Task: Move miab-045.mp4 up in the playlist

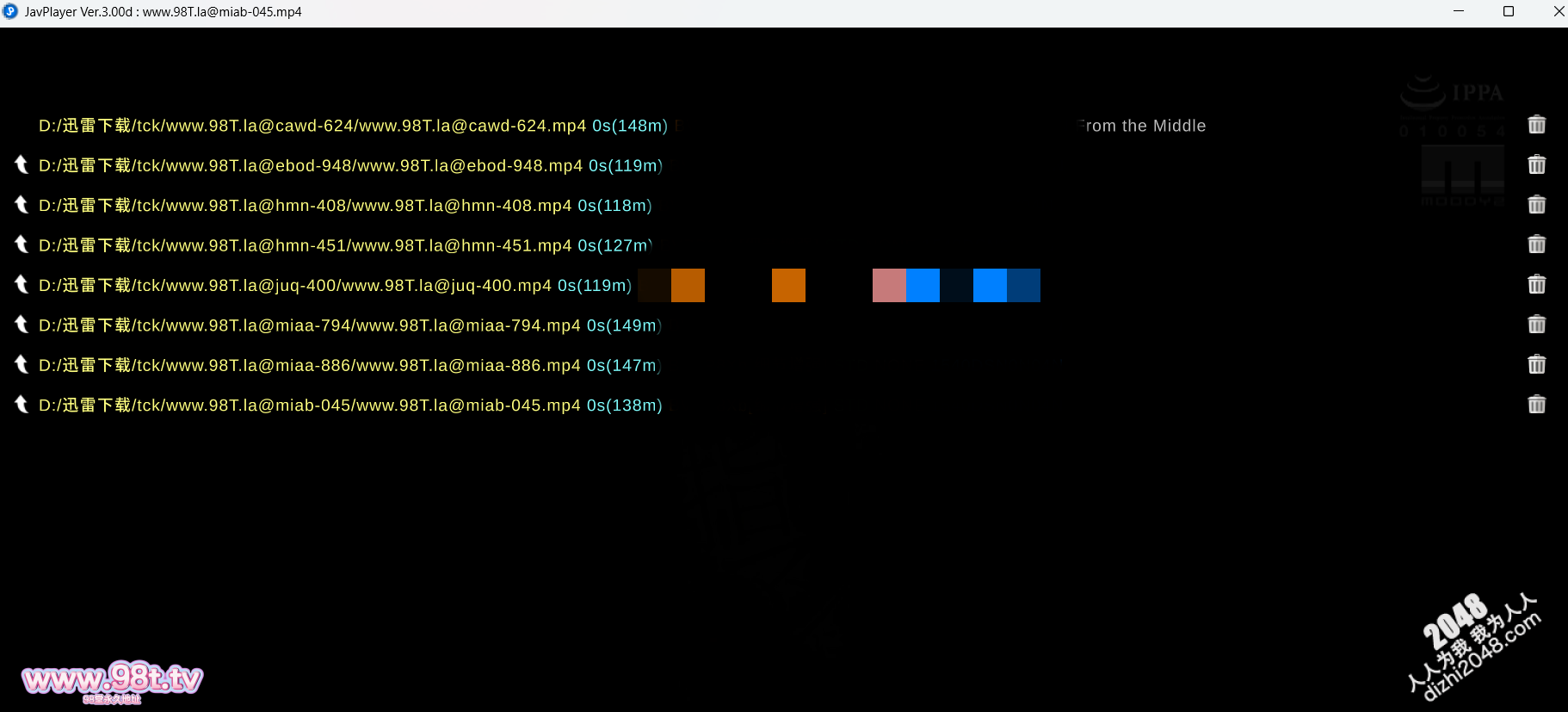Action: click(22, 405)
